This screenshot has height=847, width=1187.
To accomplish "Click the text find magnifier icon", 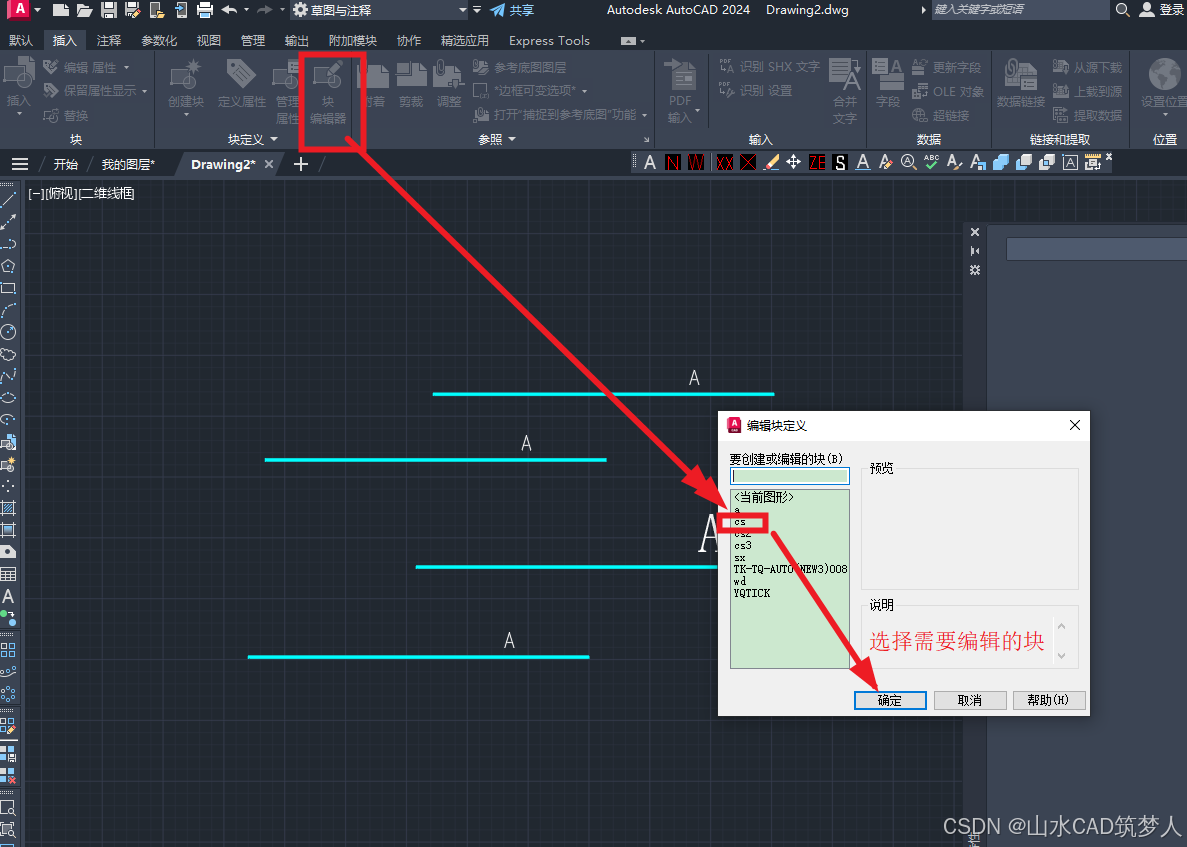I will (908, 162).
